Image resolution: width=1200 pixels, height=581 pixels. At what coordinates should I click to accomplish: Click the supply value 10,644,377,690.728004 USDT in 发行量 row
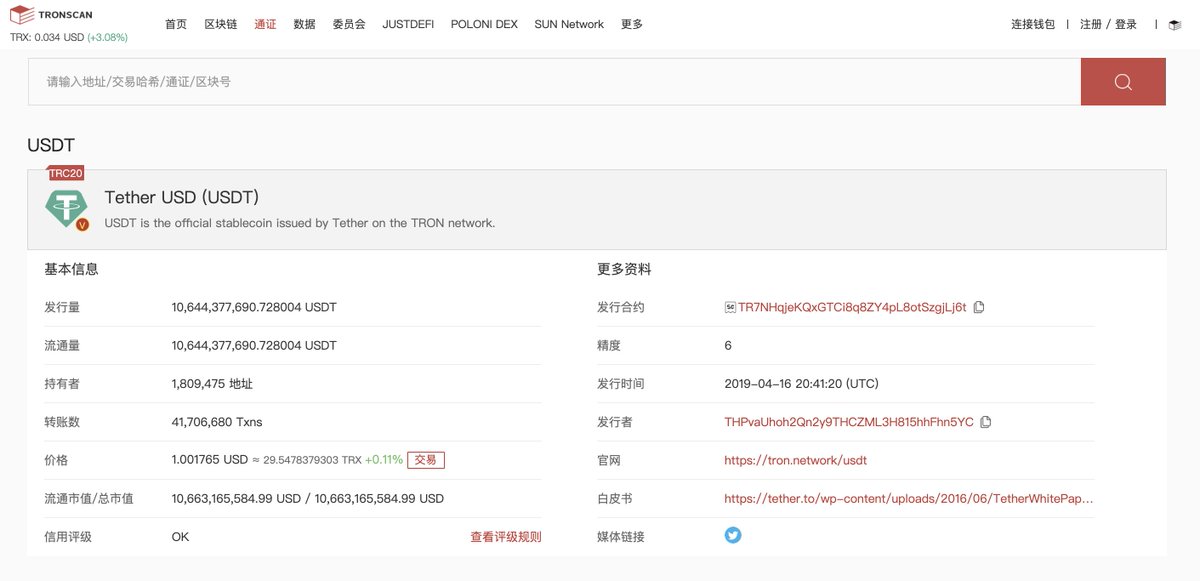point(254,307)
